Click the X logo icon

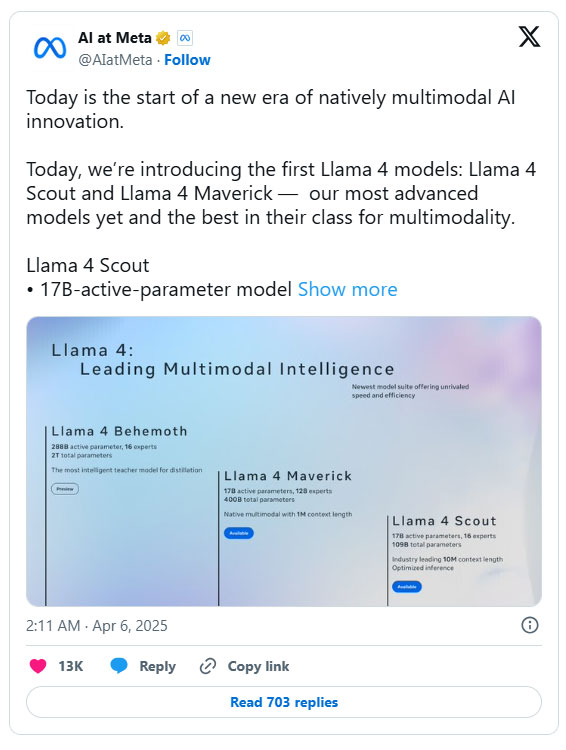529,37
